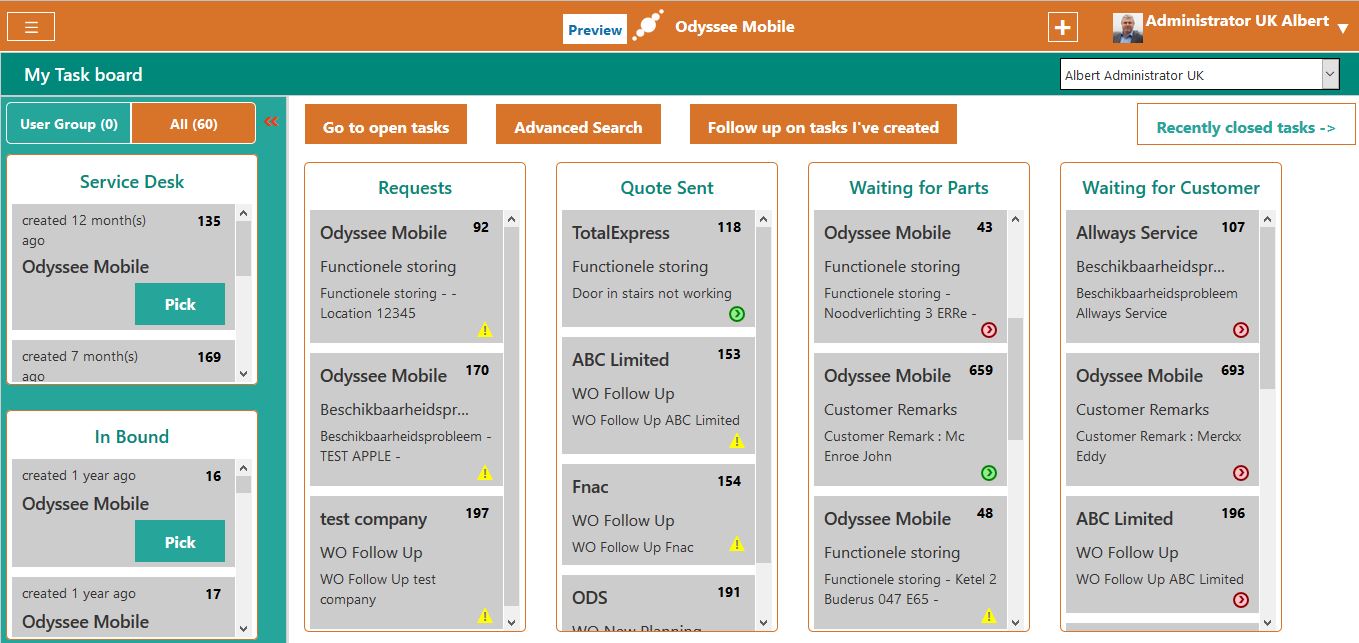
Task: Click warning icon on task 154
Action: point(737,545)
